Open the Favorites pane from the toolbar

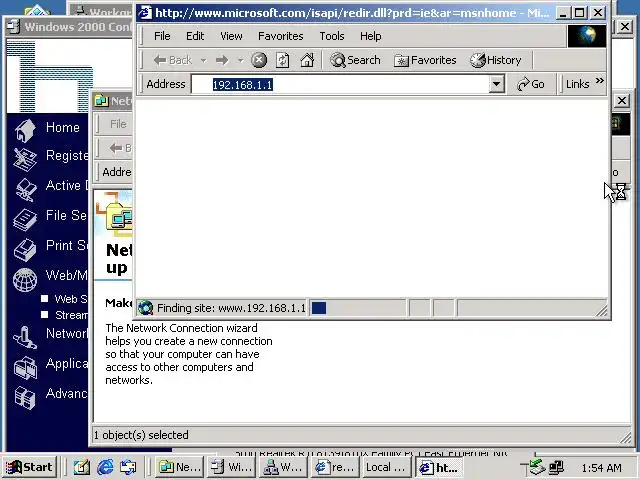(425, 60)
